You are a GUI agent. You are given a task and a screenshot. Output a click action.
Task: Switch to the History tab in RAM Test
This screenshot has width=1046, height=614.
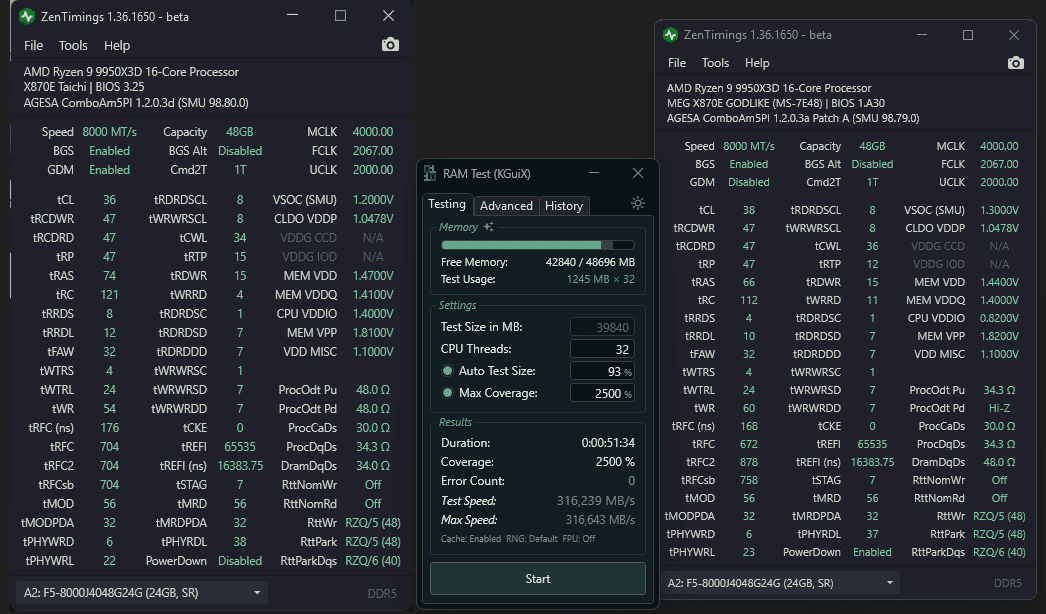[x=564, y=206]
